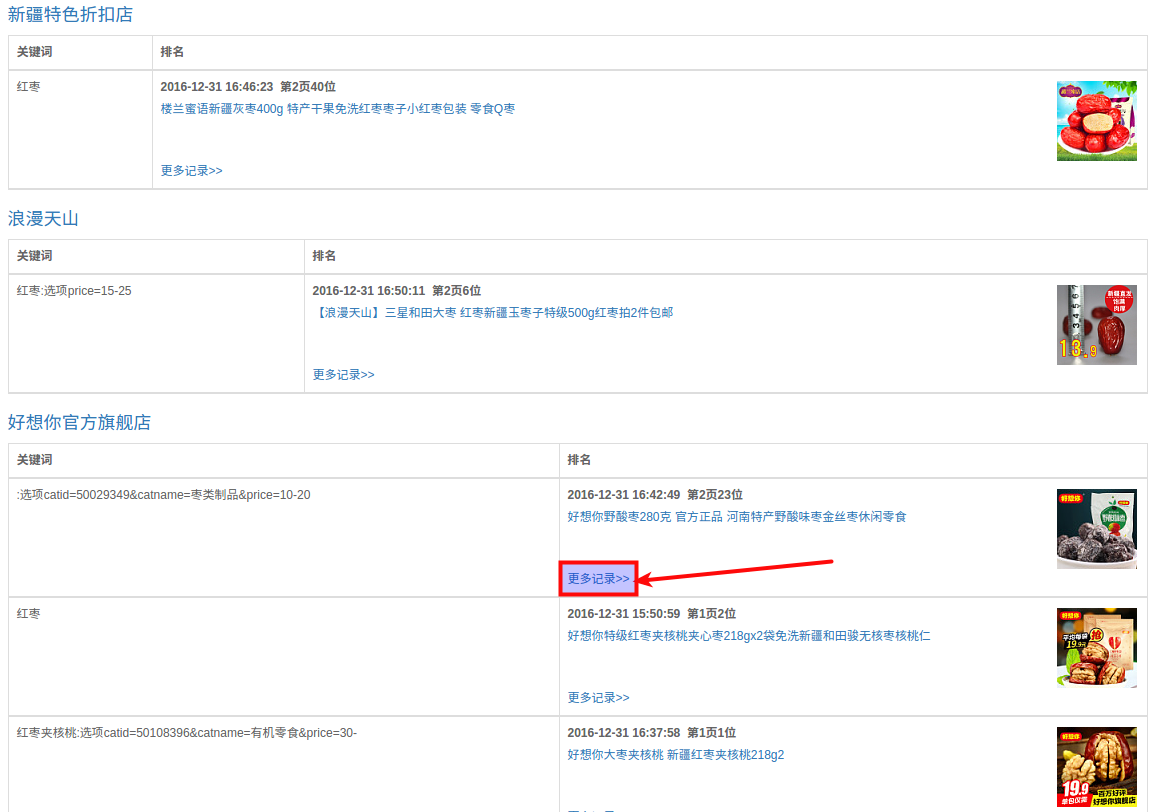Screen dimensions: 1153x812
Task: Click 关键词 header in 新疆特色折扣店 table
Action: tap(35, 52)
